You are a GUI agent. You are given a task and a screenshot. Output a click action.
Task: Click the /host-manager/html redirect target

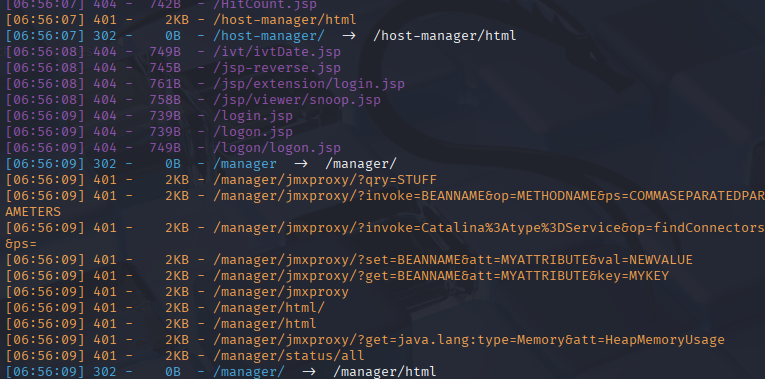444,36
